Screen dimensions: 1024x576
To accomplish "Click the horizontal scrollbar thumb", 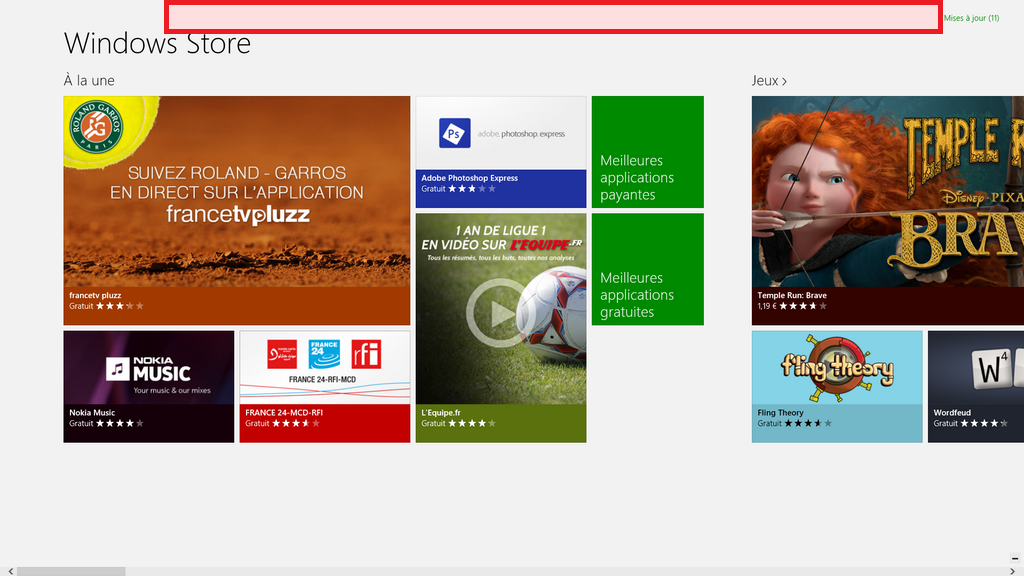I will pos(71,571).
